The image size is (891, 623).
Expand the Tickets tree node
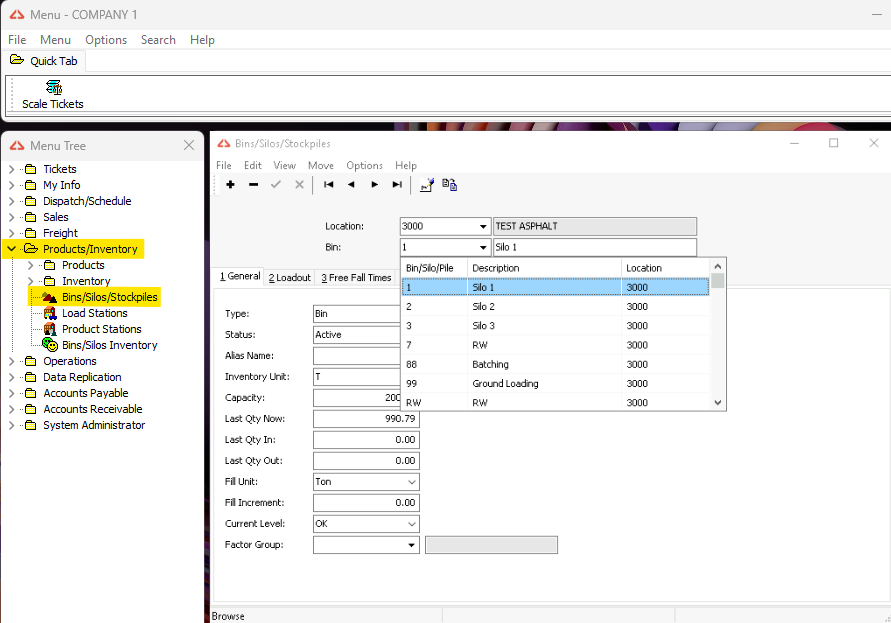tap(11, 169)
